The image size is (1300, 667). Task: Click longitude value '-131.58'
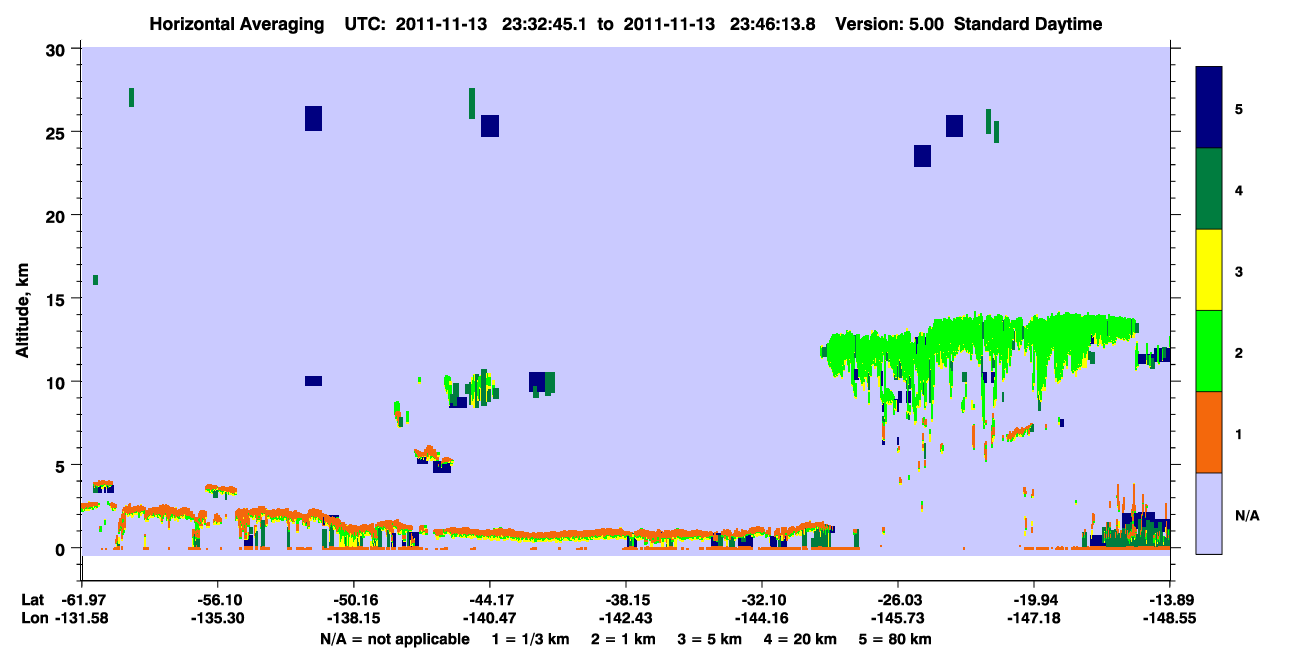click(x=80, y=619)
